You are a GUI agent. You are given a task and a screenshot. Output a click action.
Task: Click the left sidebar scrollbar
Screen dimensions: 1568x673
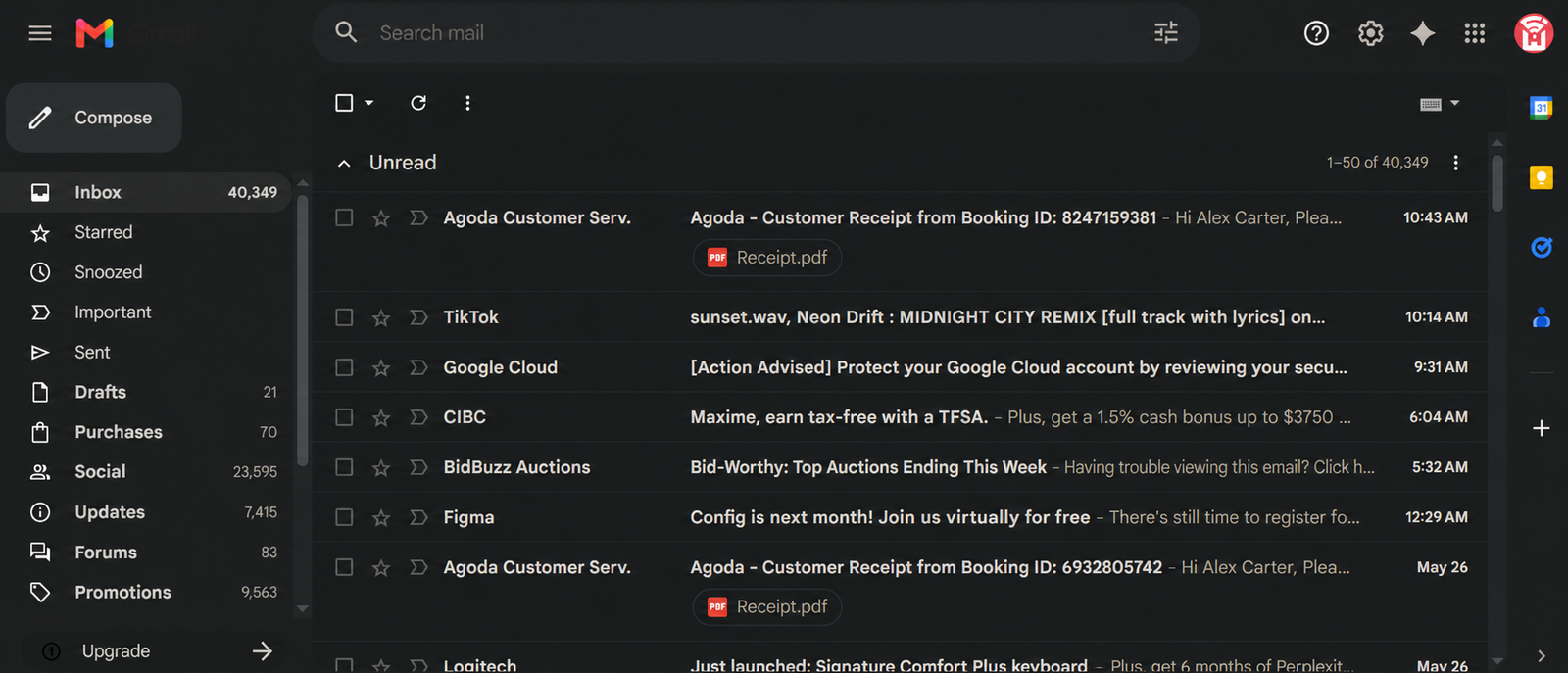tap(303, 331)
